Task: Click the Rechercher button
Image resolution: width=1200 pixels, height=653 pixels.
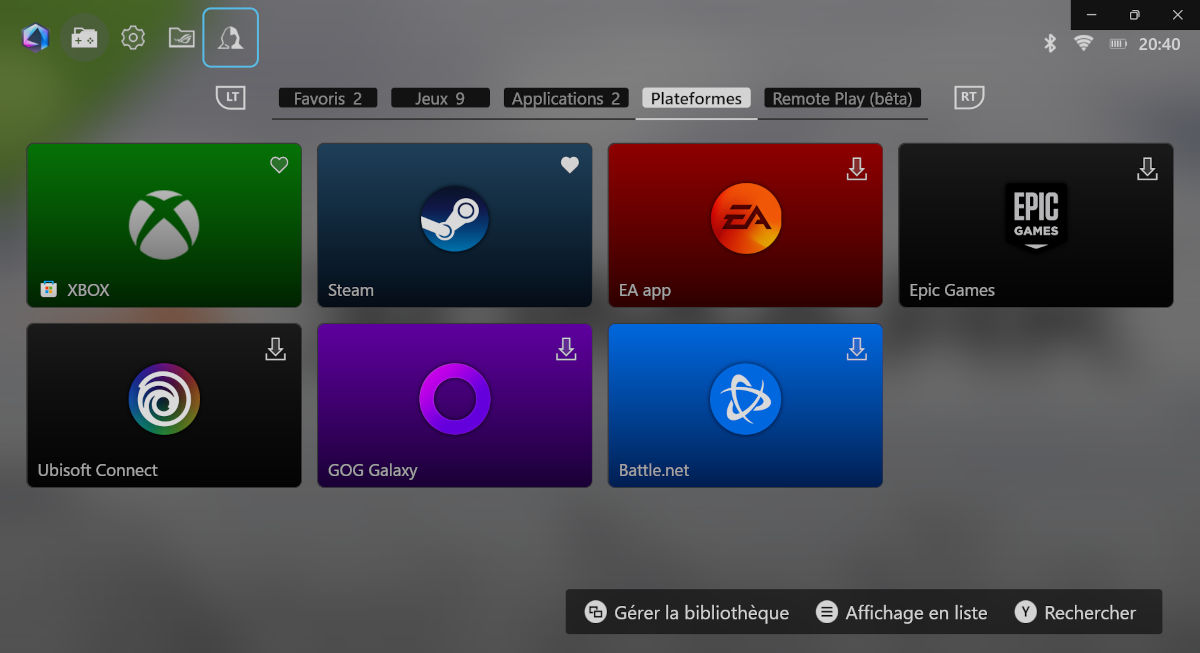Action: coord(1076,613)
